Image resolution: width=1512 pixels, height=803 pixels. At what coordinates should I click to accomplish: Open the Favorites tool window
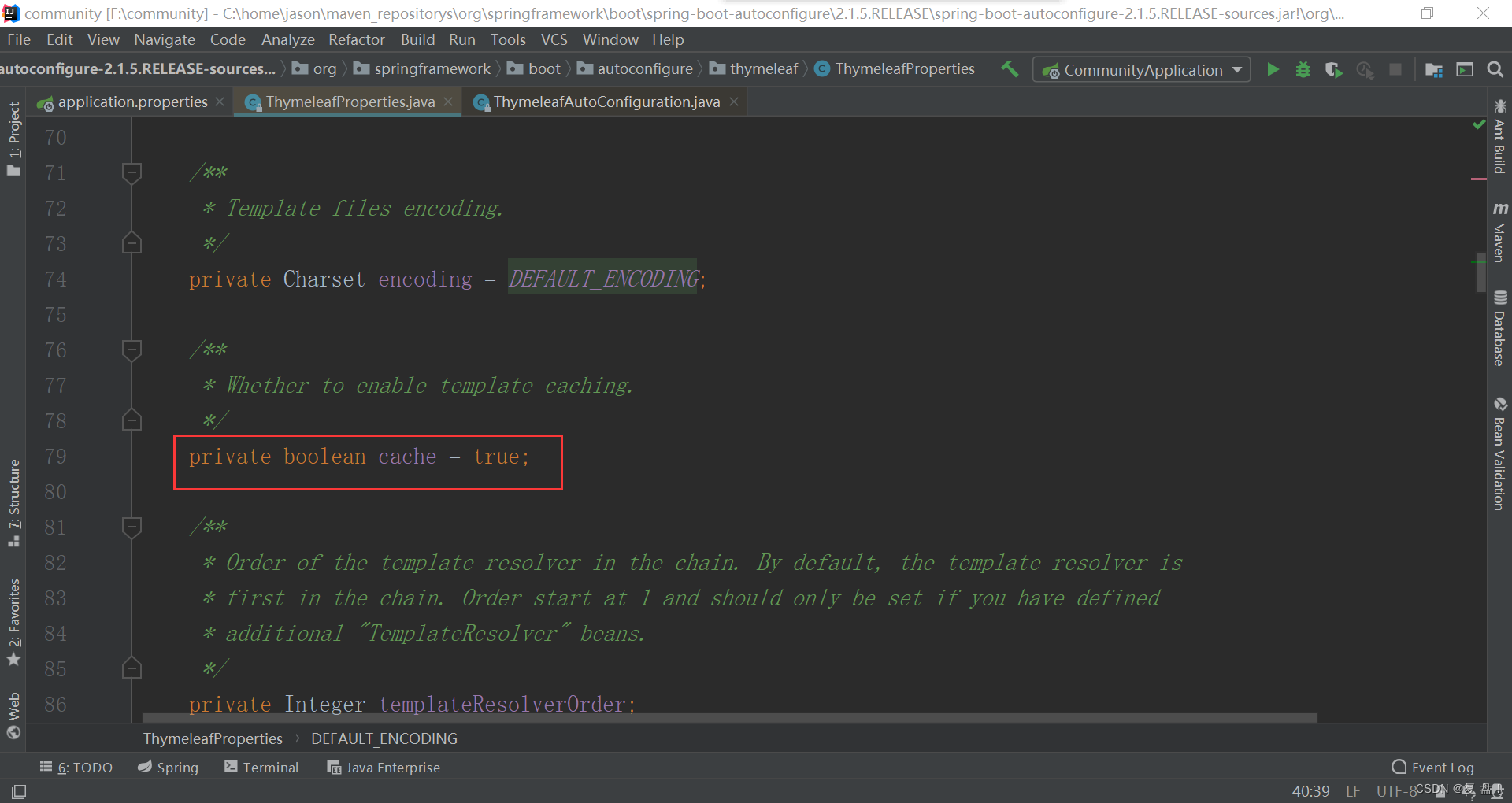[13, 623]
